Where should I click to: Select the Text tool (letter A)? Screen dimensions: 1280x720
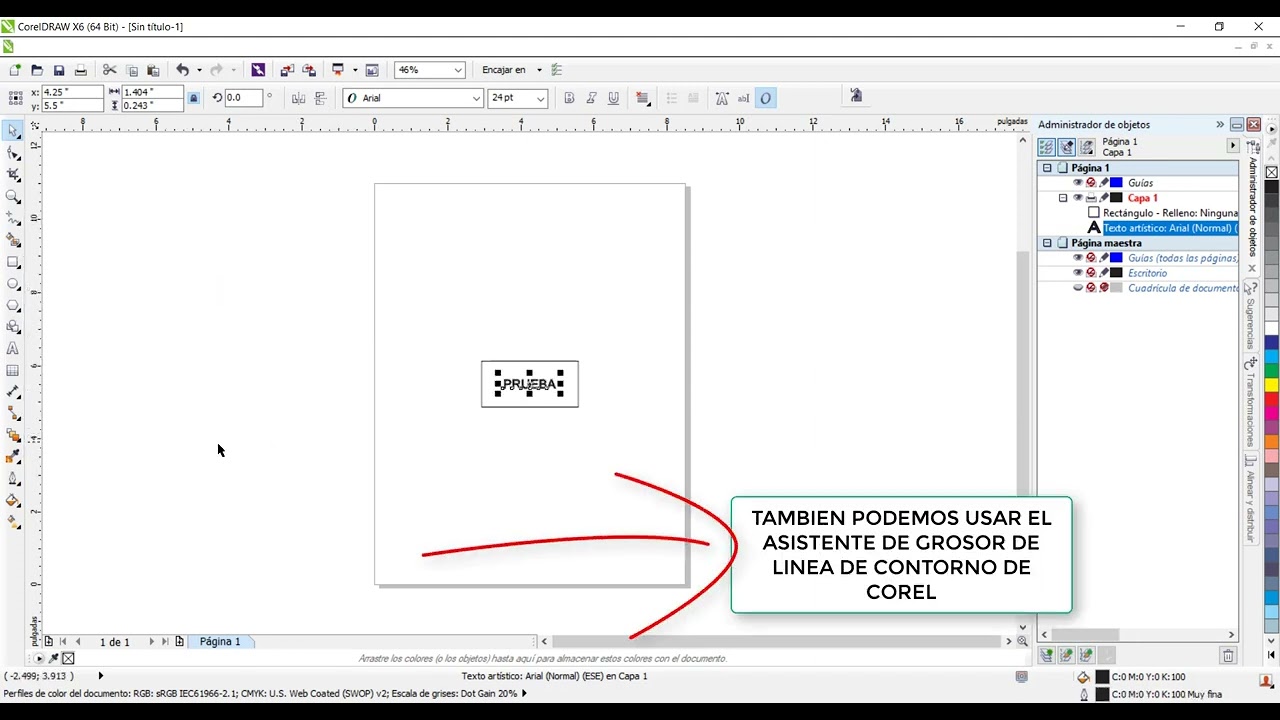pyautogui.click(x=13, y=349)
